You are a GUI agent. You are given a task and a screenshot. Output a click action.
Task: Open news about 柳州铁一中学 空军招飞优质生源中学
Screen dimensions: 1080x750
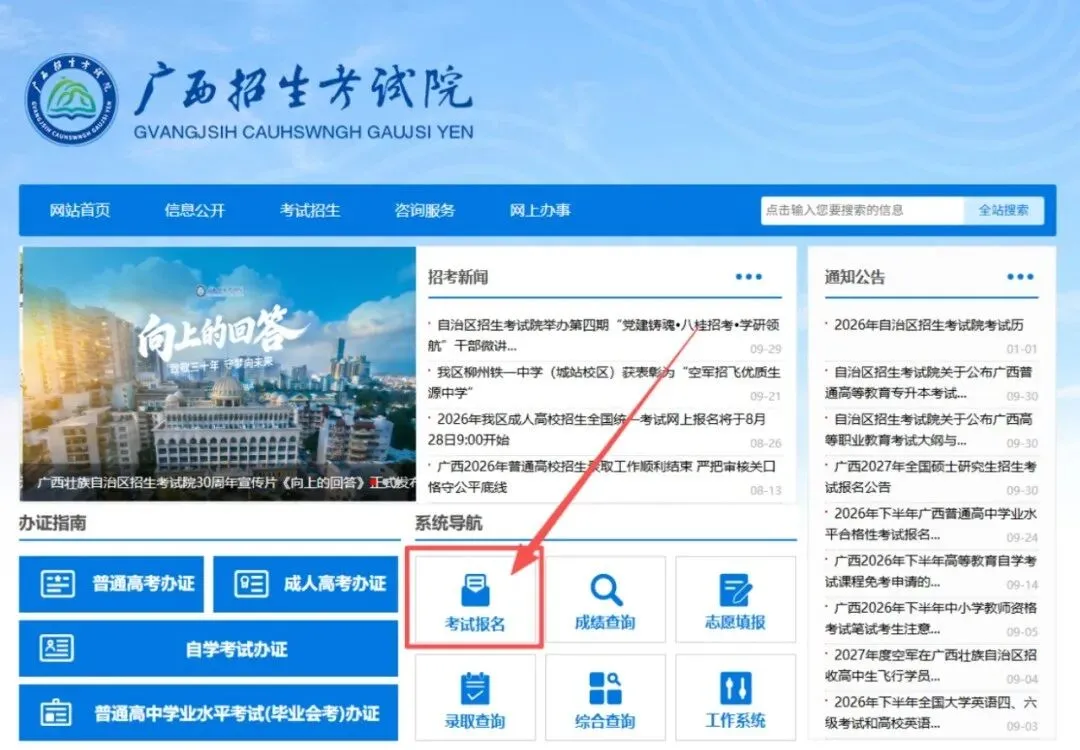pos(603,382)
